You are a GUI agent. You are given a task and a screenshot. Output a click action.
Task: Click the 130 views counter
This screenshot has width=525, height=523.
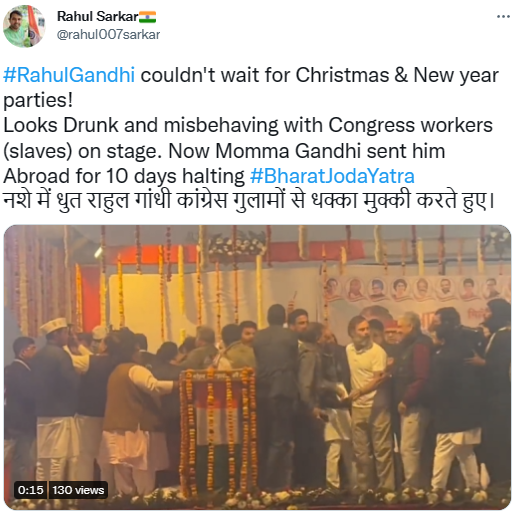(78, 490)
